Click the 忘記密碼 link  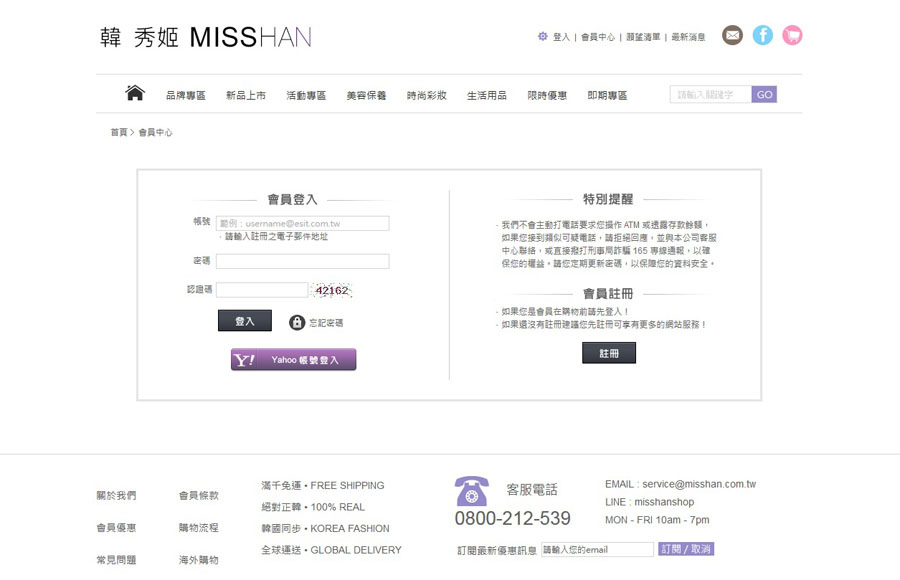[326, 323]
